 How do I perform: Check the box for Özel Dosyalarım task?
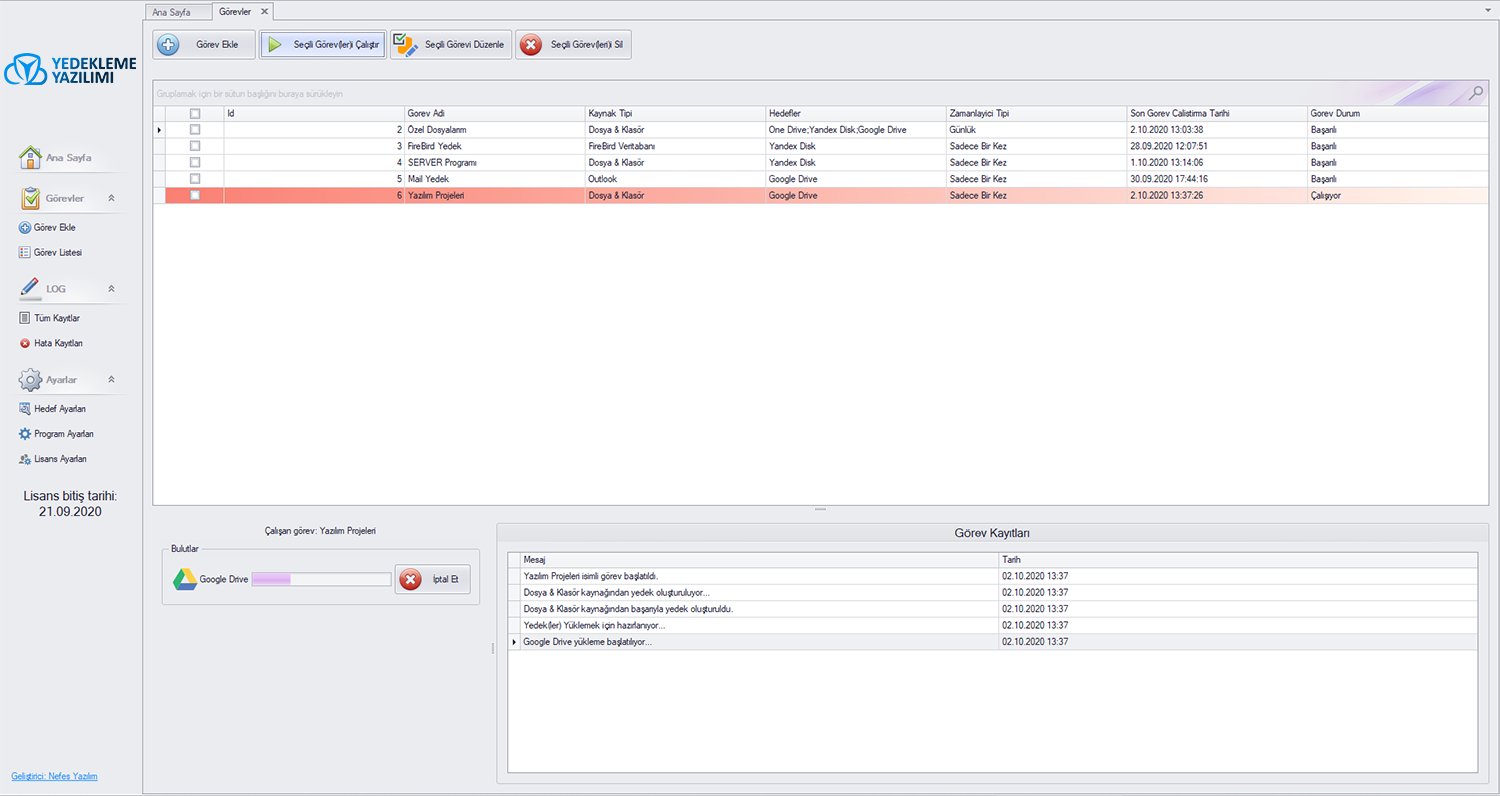[195, 130]
